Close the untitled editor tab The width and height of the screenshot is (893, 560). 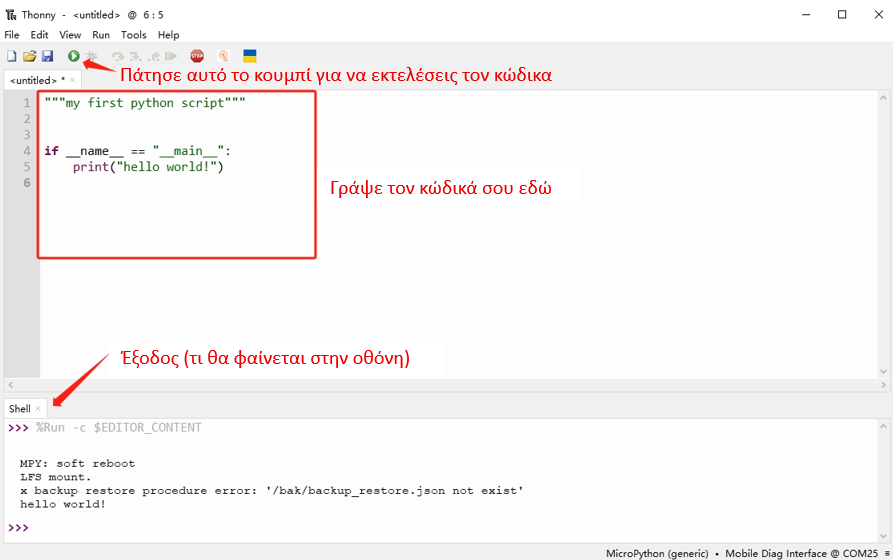tap(72, 80)
